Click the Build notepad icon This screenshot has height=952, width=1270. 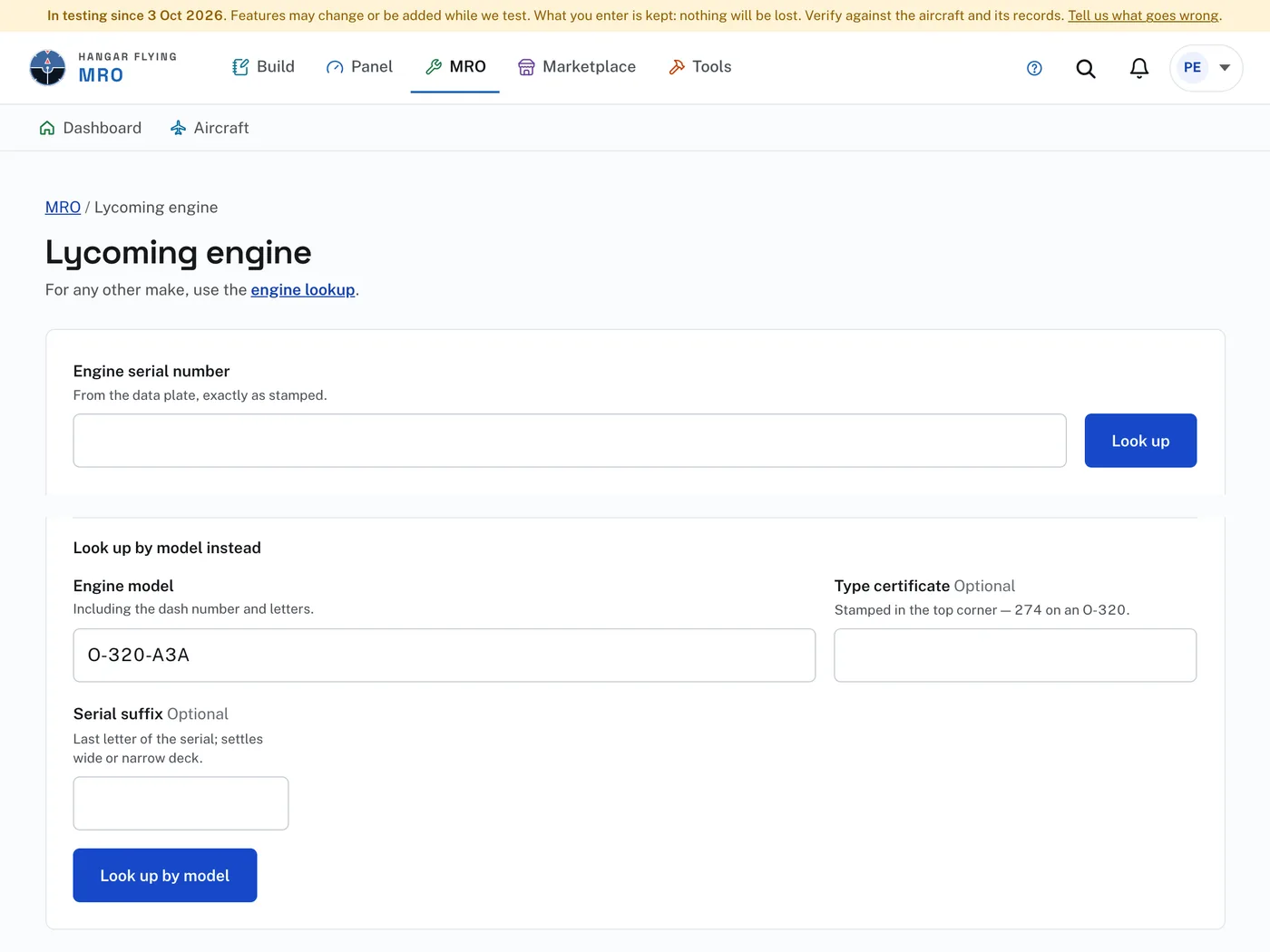pyautogui.click(x=240, y=67)
